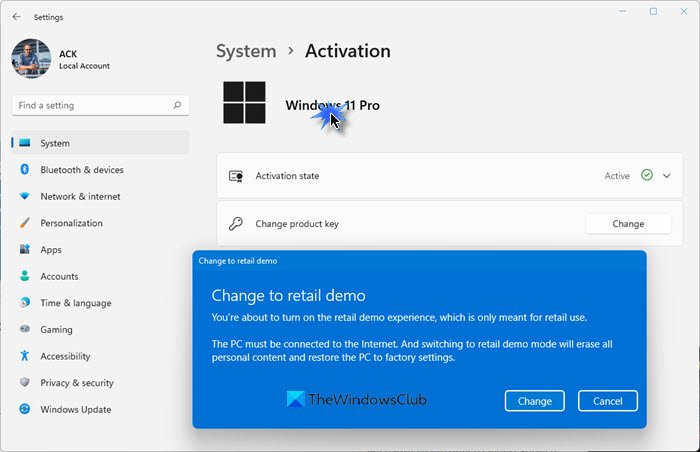
Task: Open Bluetooth & devices settings
Action: (x=100, y=170)
